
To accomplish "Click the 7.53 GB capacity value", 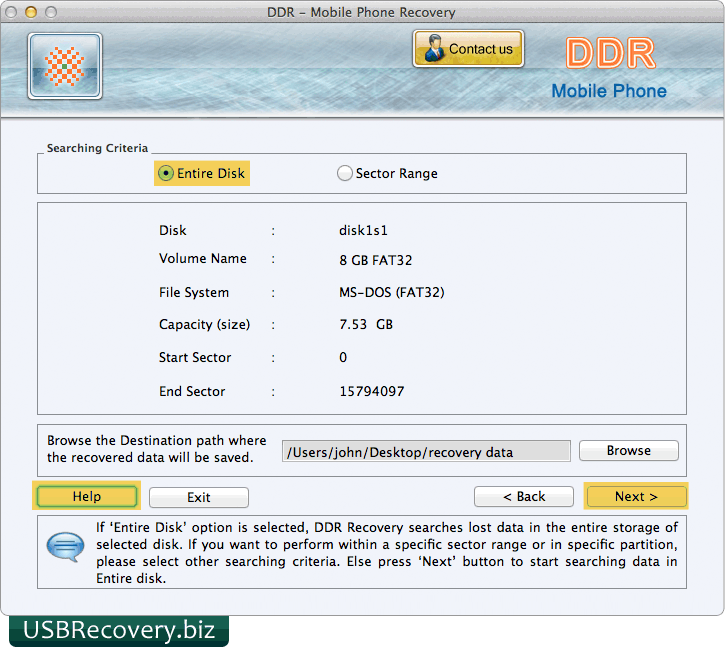I will (x=366, y=324).
